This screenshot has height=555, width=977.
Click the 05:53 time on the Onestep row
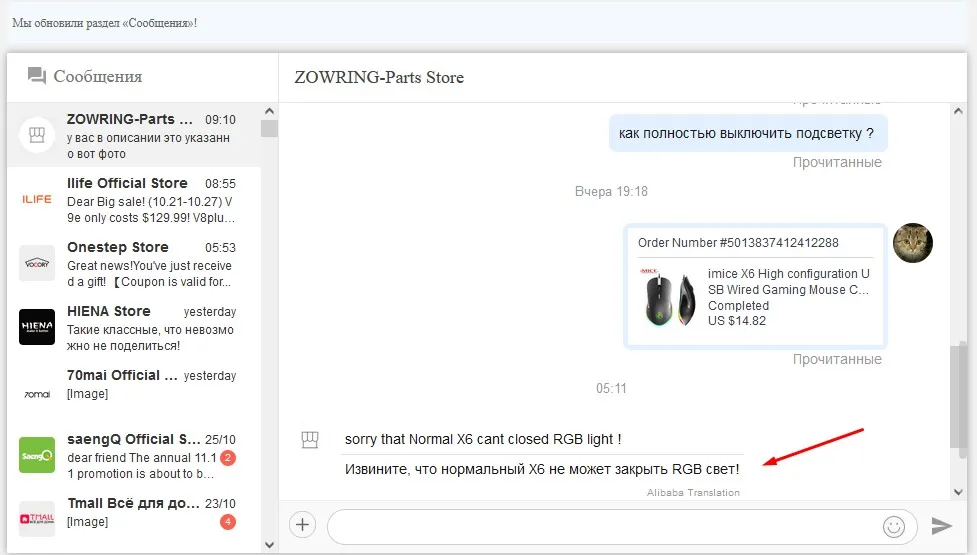pyautogui.click(x=221, y=248)
